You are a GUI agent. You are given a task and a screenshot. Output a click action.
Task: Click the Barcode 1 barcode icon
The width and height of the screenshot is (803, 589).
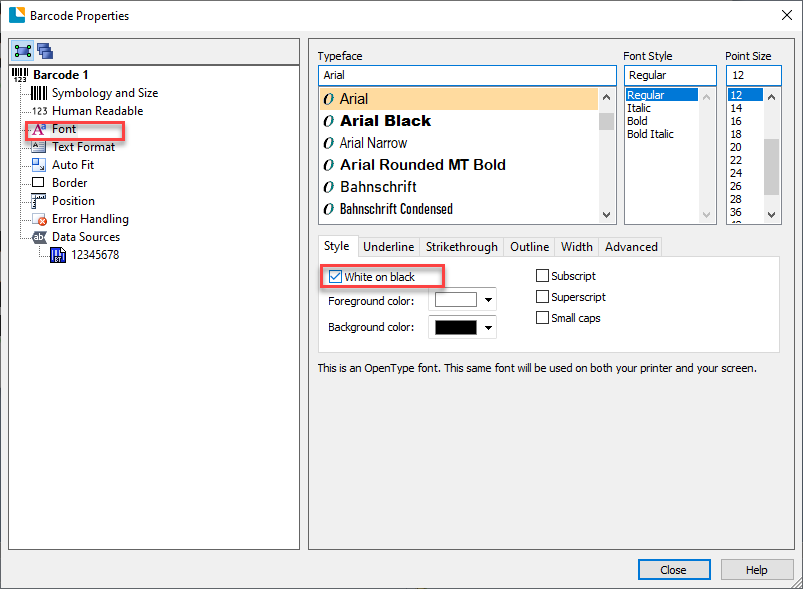tap(20, 75)
